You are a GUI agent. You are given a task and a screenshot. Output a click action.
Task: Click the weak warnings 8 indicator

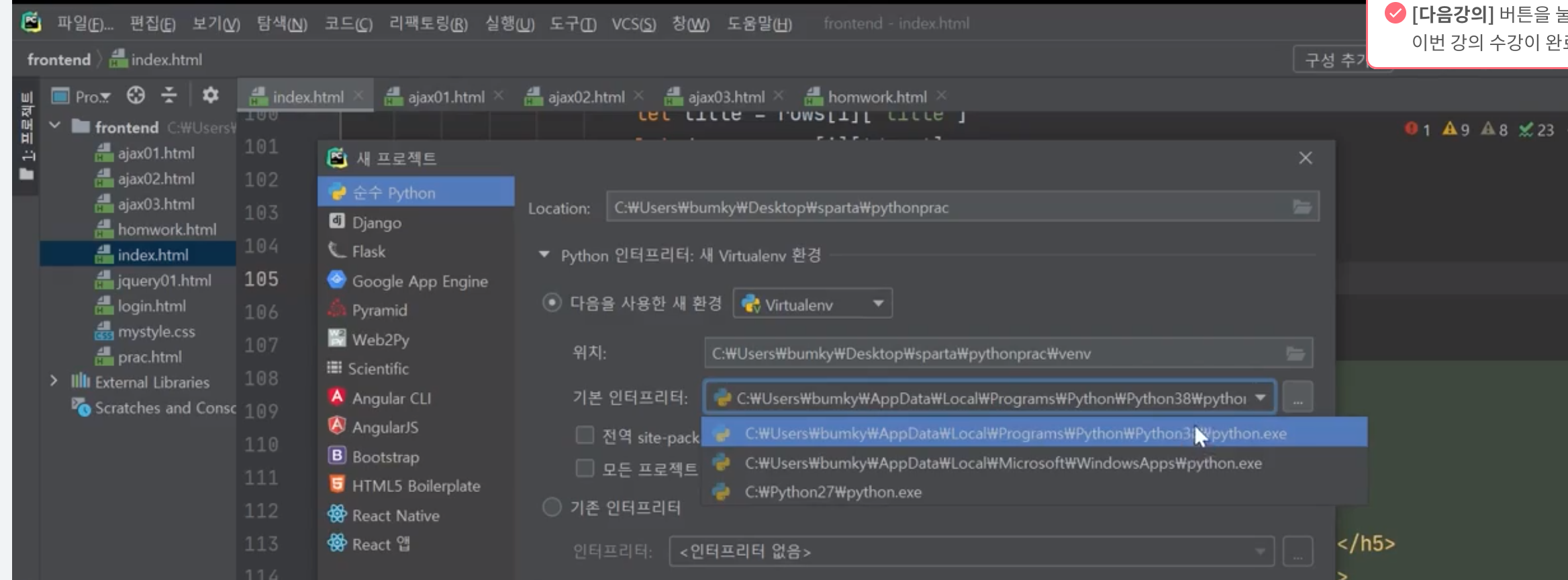1495,129
